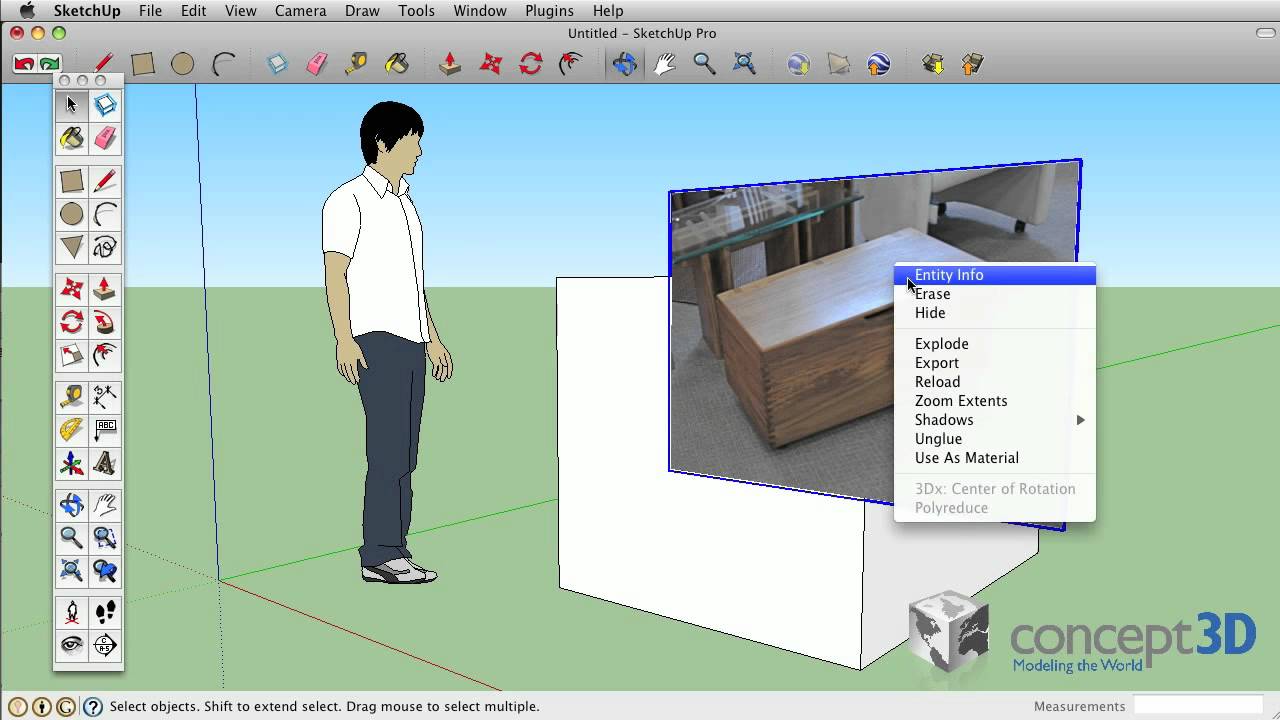
Task: Click the help question mark in the status bar
Action: tap(92, 707)
